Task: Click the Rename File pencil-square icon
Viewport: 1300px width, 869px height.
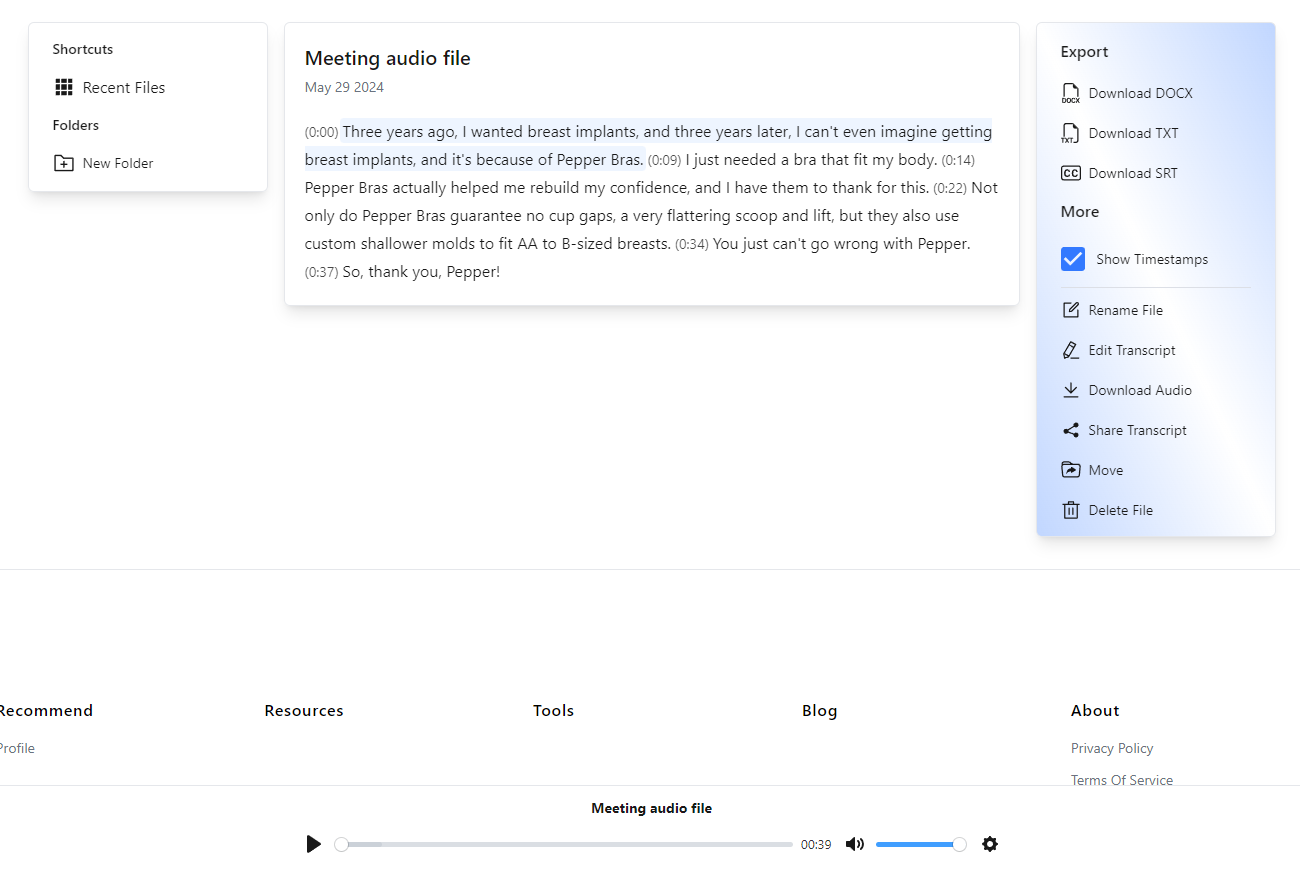Action: 1071,310
